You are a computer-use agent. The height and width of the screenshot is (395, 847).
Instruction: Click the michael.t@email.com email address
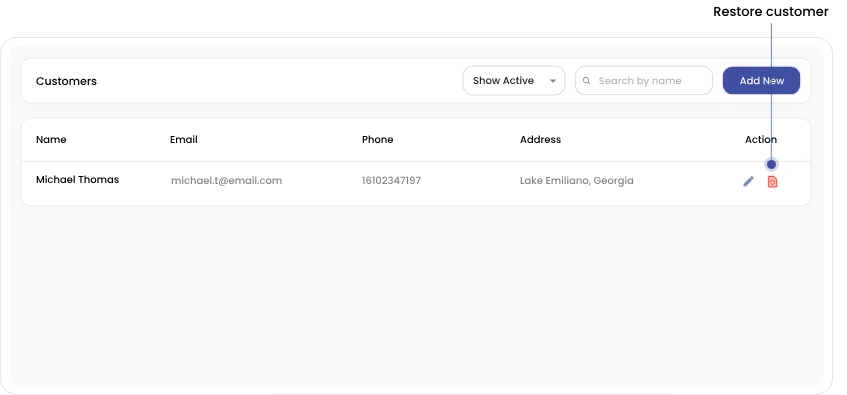coord(226,180)
